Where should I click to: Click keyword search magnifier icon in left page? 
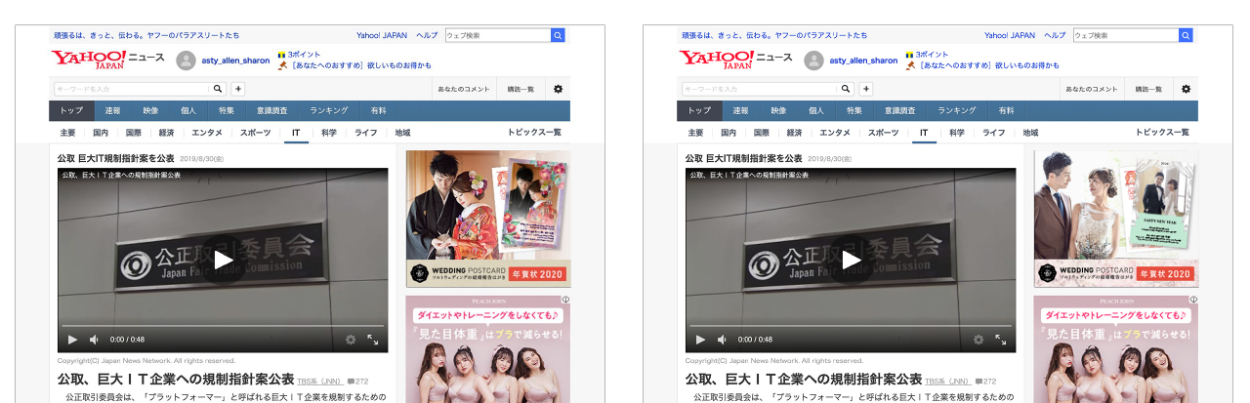(218, 89)
